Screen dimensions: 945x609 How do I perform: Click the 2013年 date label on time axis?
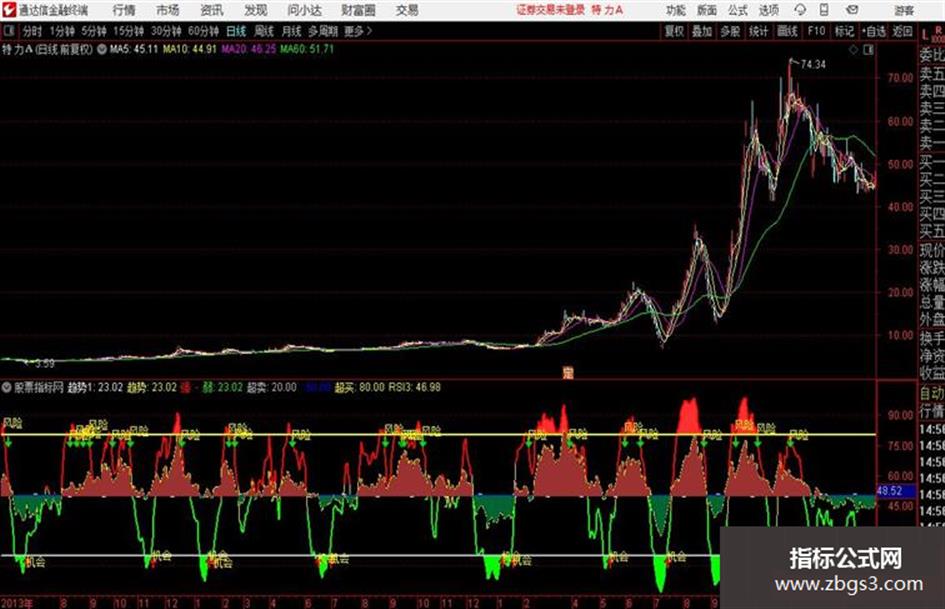pyautogui.click(x=17, y=602)
